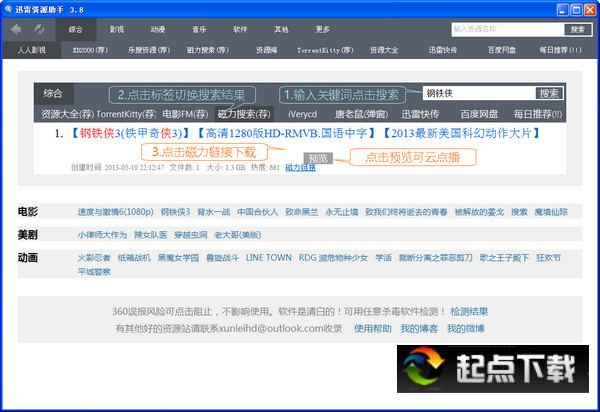Viewport: 600px width, 412px height.
Task: Click the refresh icon in the toolbar
Action: point(39,30)
